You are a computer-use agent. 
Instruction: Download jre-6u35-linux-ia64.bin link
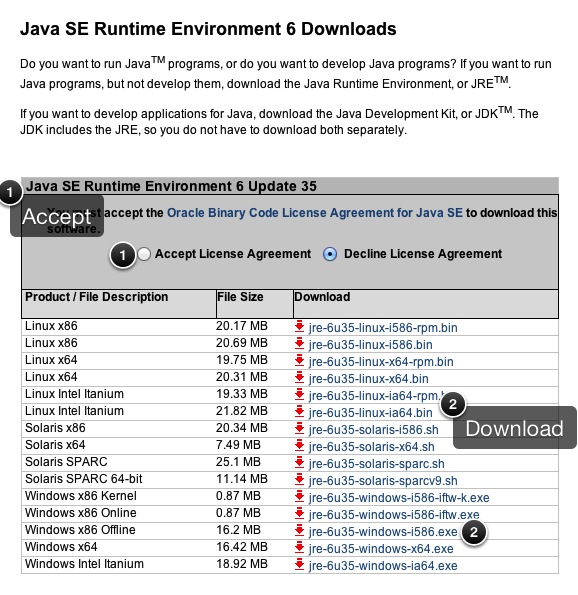(370, 412)
